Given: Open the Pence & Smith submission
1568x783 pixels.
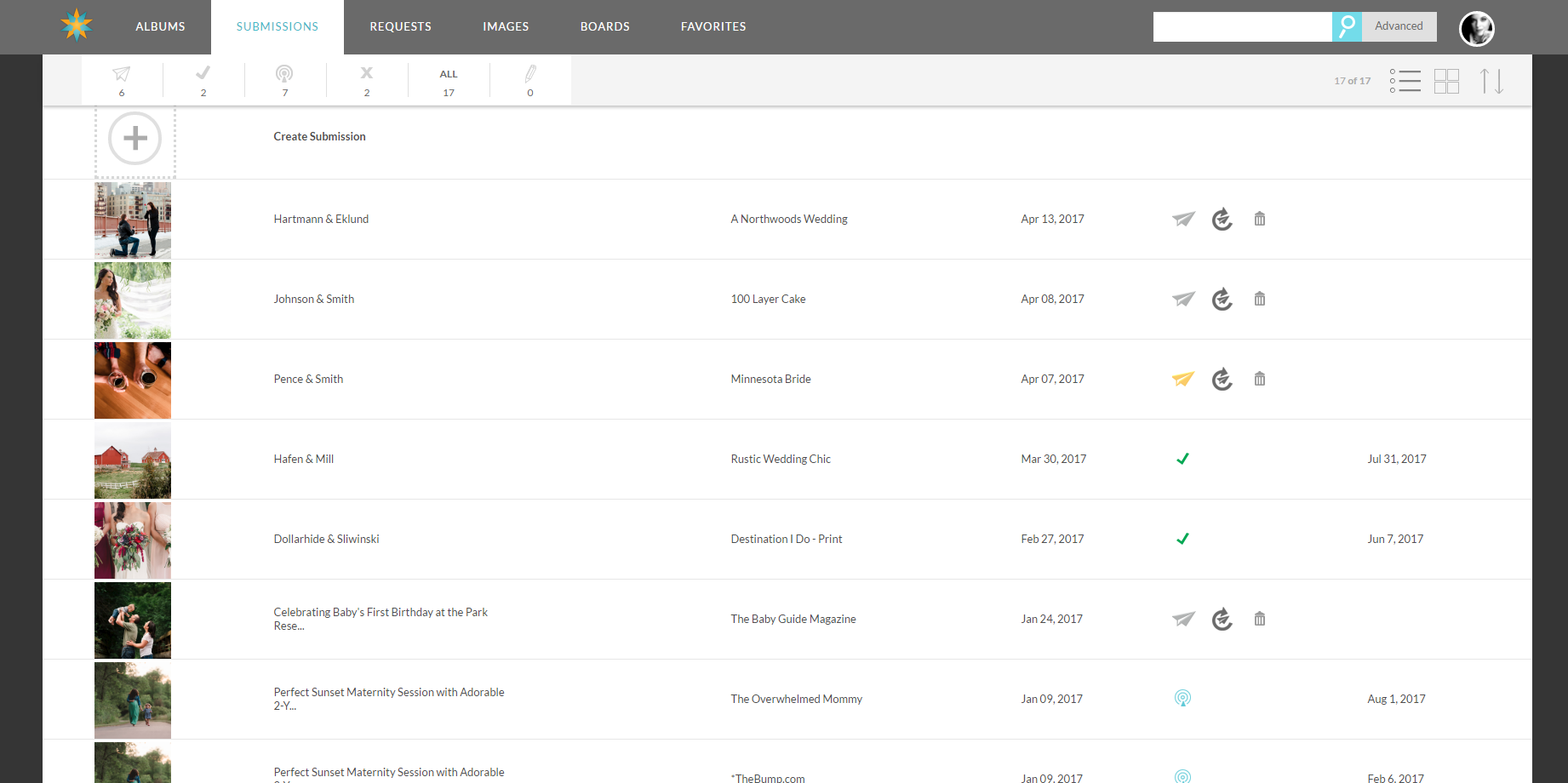Looking at the screenshot, I should [x=308, y=379].
